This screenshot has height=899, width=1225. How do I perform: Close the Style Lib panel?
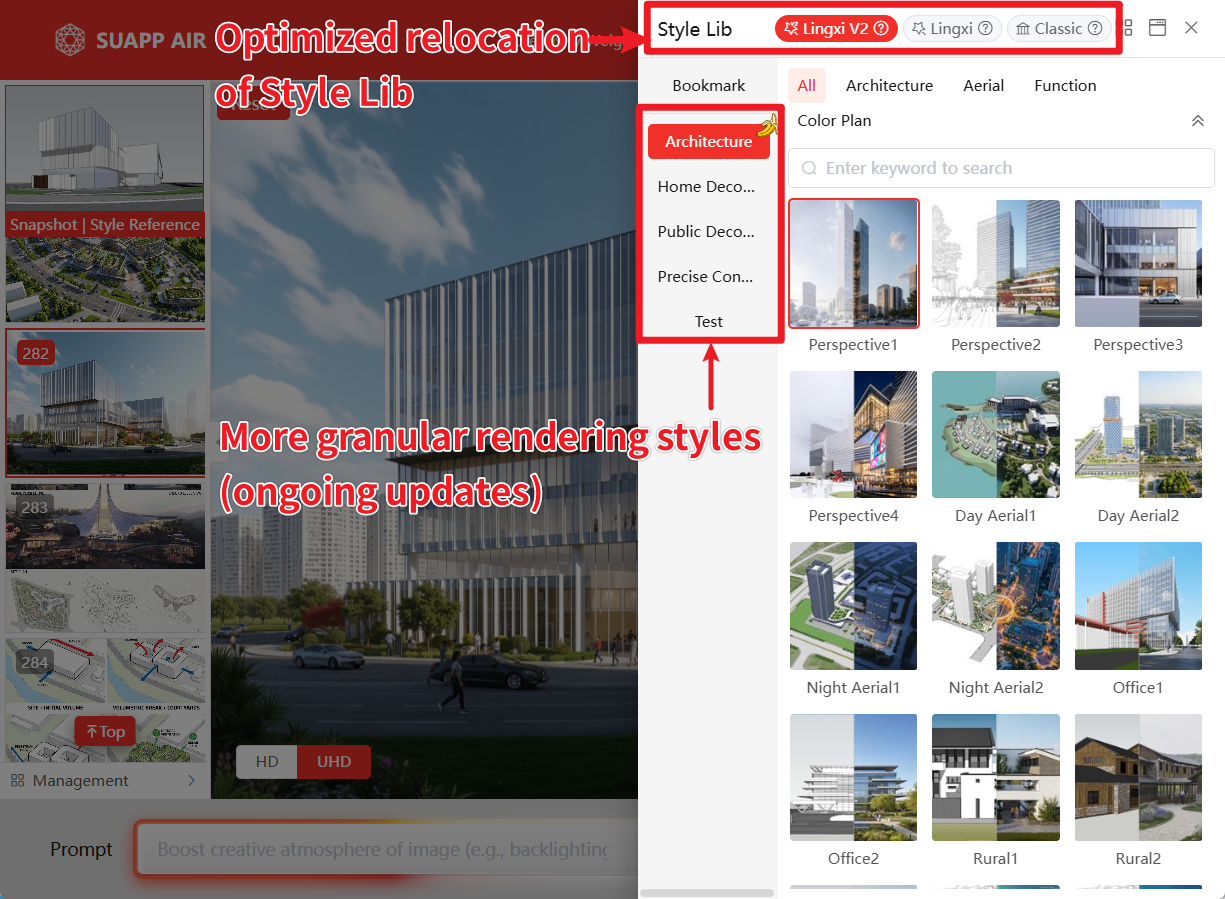point(1191,28)
